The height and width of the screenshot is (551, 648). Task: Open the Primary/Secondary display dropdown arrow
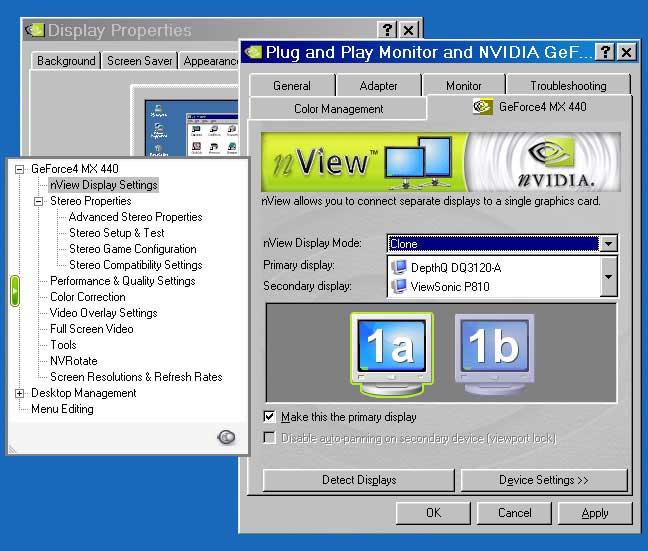(x=608, y=277)
